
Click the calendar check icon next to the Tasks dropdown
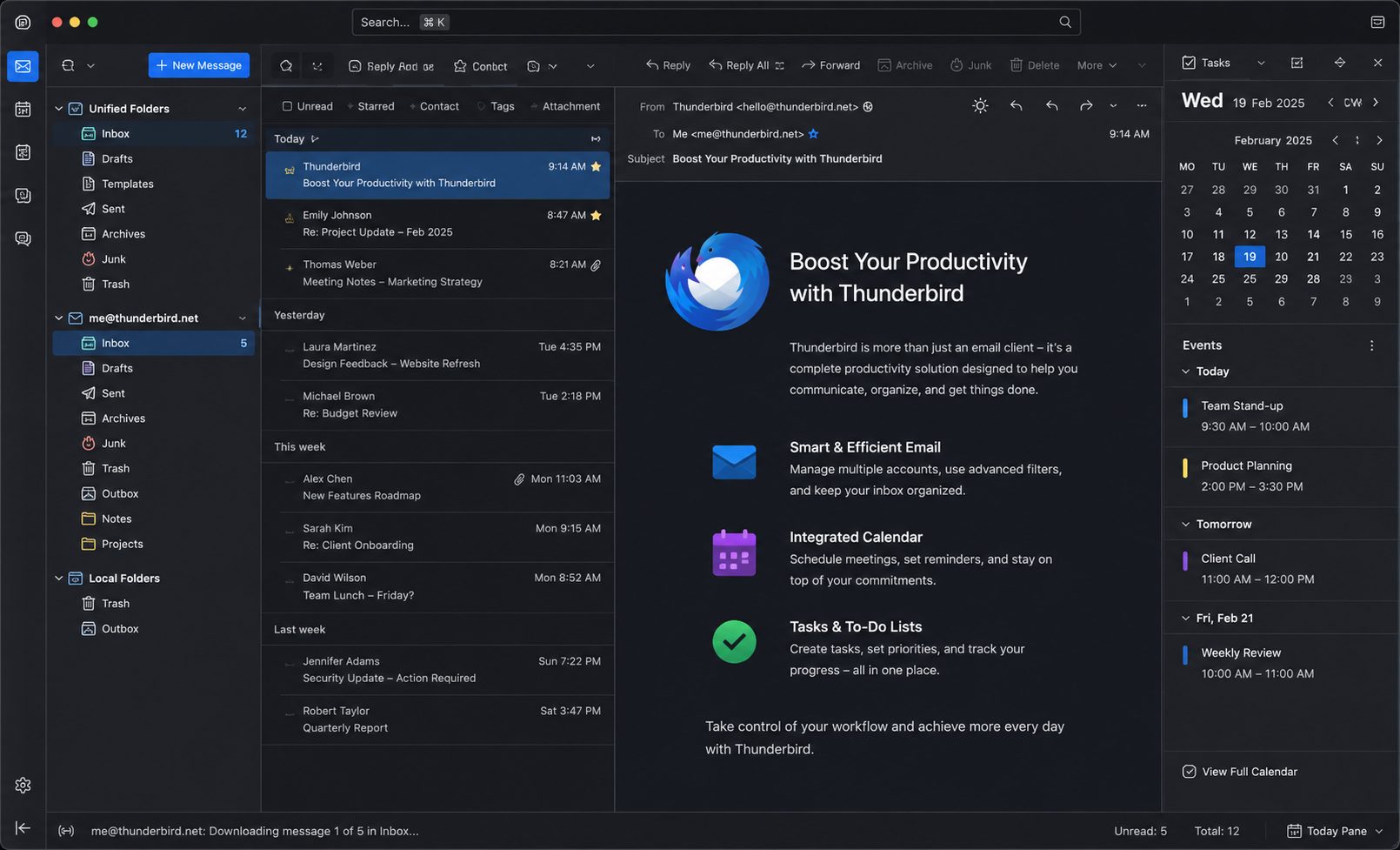pyautogui.click(x=1297, y=63)
